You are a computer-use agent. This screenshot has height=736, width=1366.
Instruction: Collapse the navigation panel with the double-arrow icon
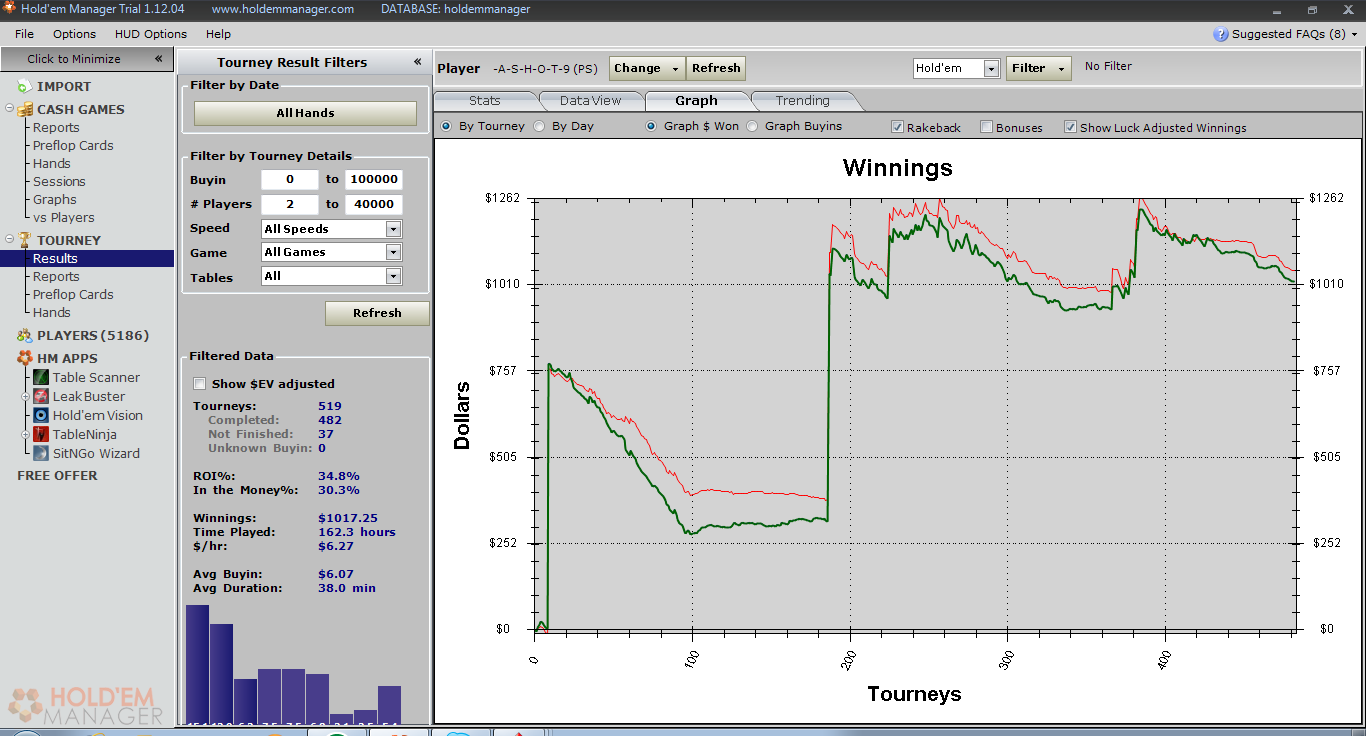pyautogui.click(x=158, y=59)
